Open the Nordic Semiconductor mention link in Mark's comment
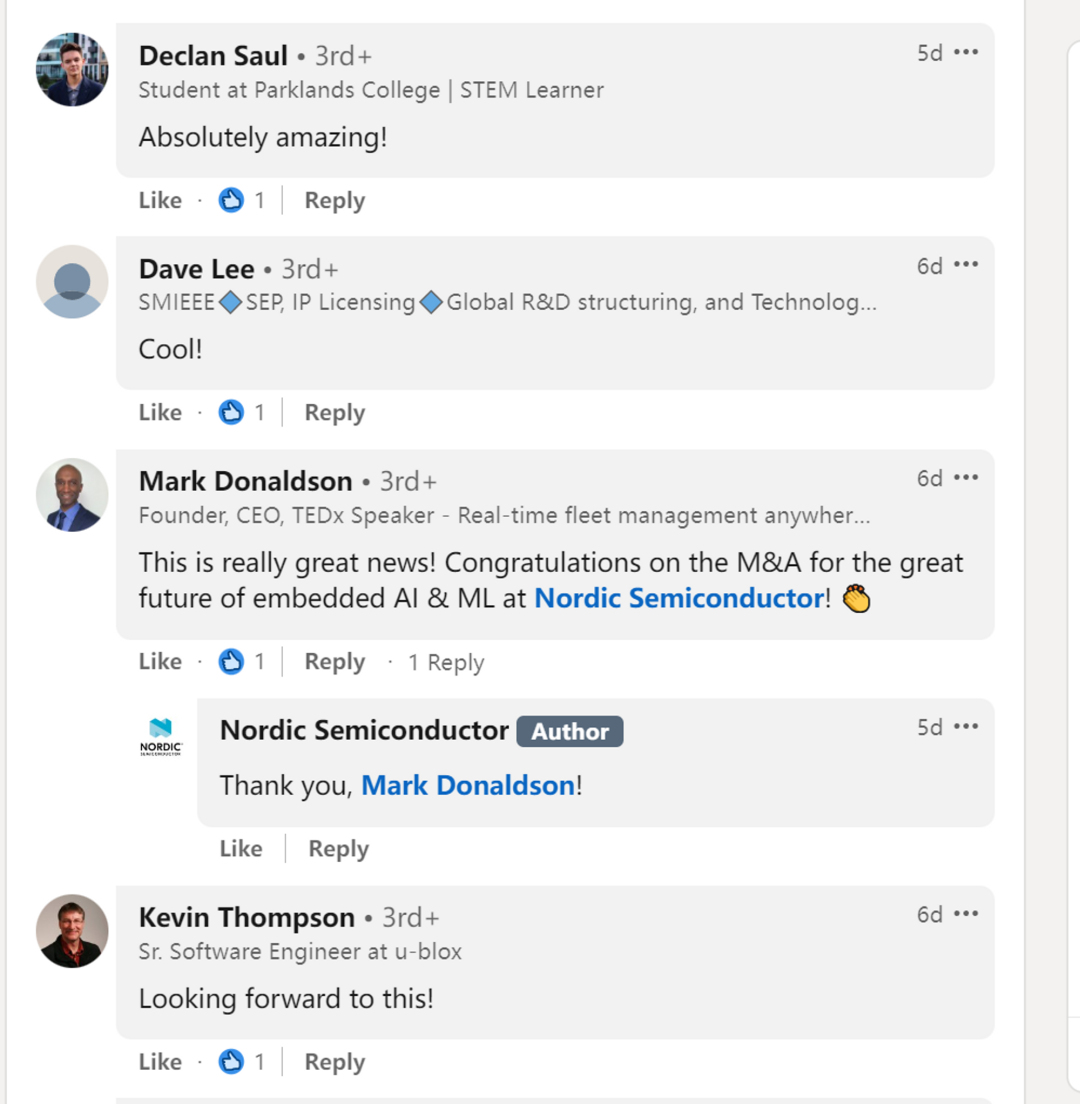Screen dimensions: 1080x1104 679,598
